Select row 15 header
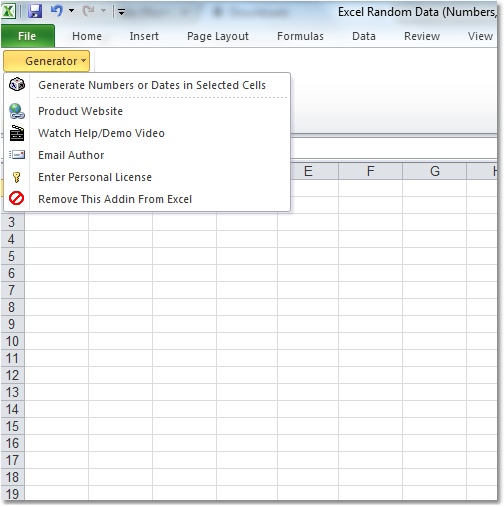 click(12, 426)
